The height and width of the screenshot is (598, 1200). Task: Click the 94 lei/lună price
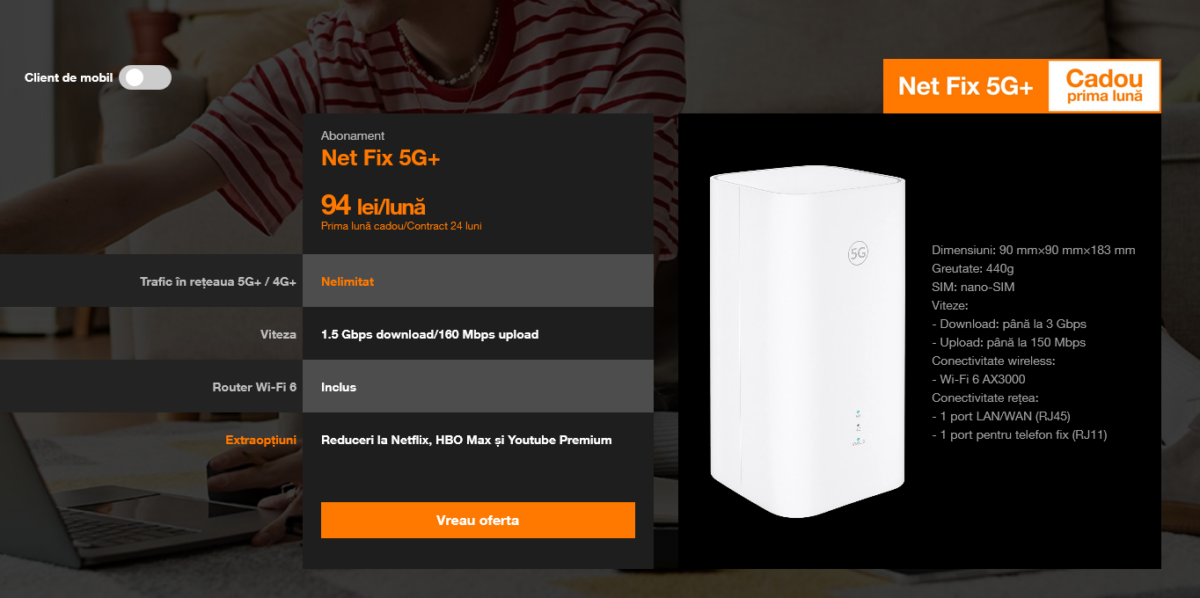373,206
